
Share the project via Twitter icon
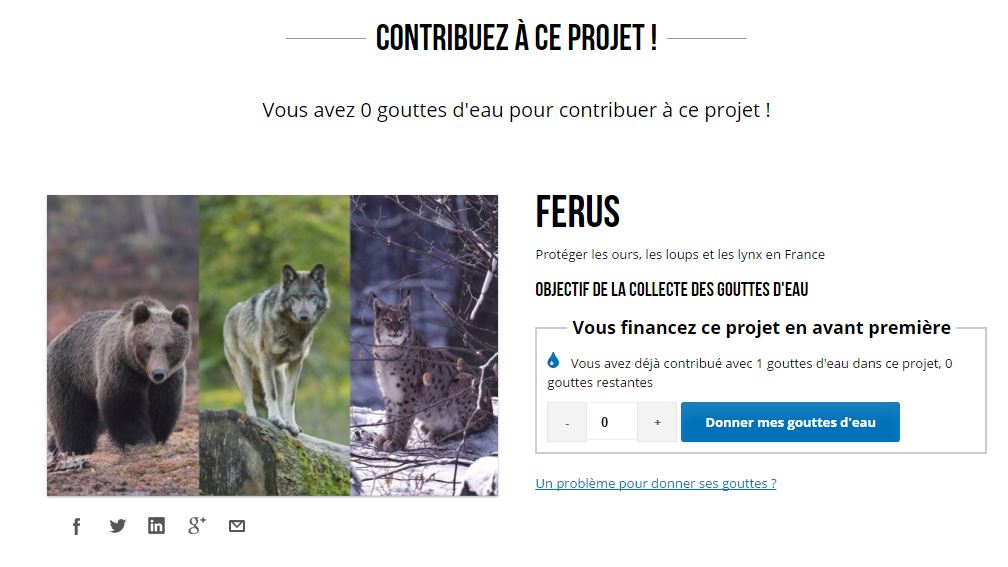(118, 526)
